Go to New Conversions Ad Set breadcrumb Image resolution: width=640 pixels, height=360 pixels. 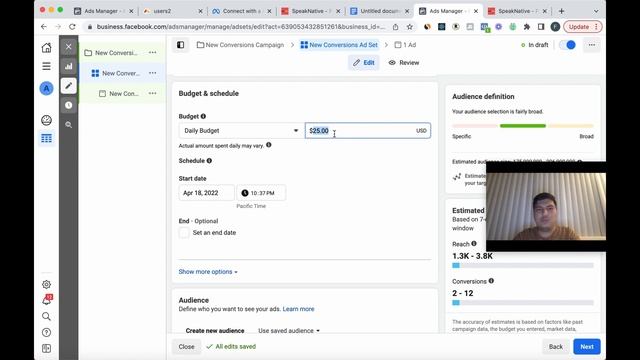click(x=339, y=45)
